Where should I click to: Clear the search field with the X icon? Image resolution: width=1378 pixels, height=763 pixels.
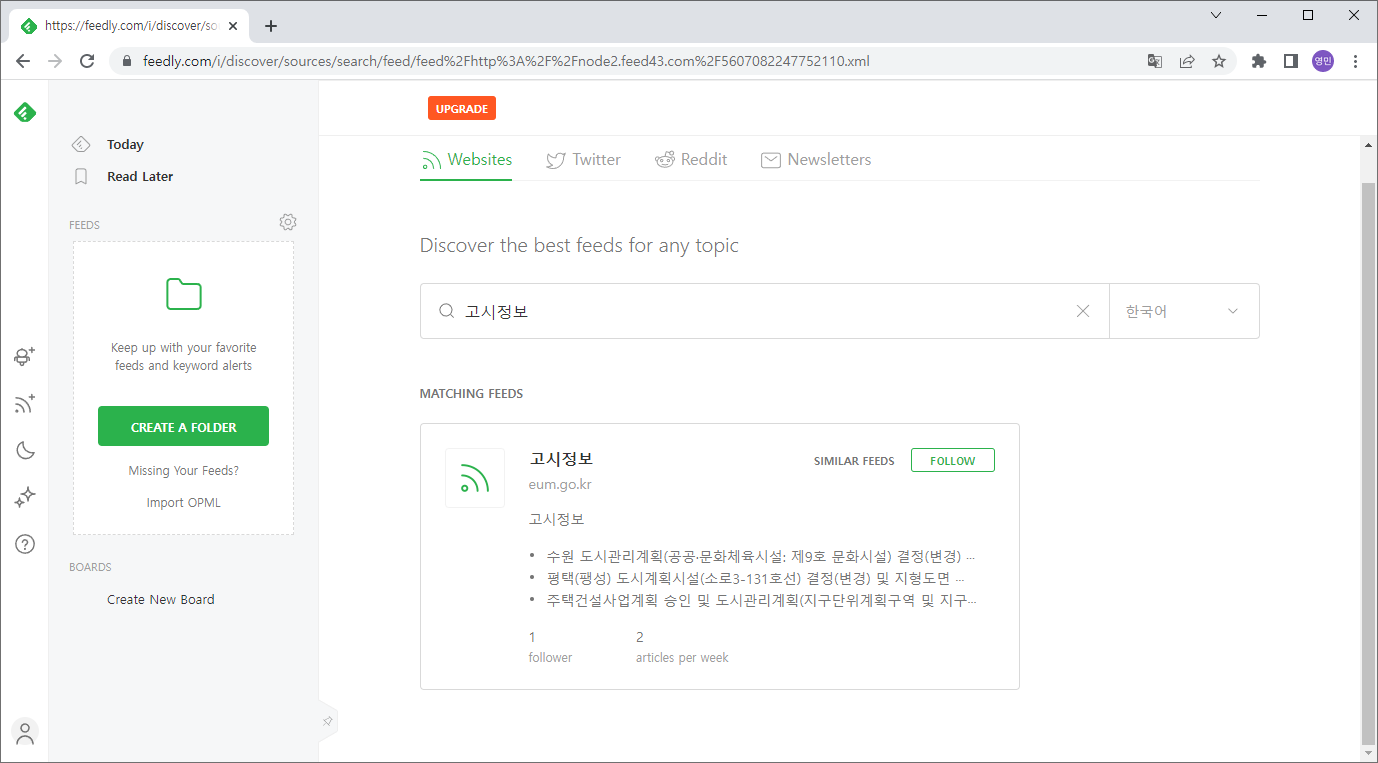[x=1083, y=311]
